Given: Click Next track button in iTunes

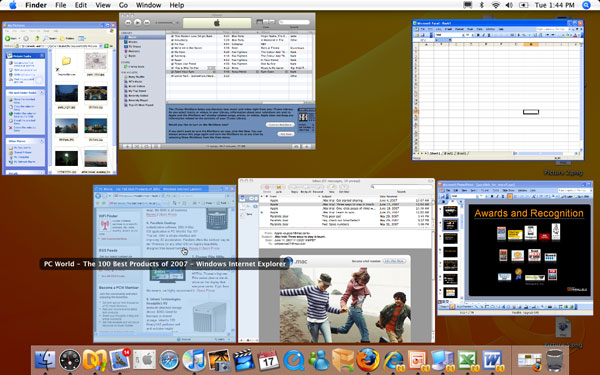Looking at the screenshot, I should [x=147, y=23].
